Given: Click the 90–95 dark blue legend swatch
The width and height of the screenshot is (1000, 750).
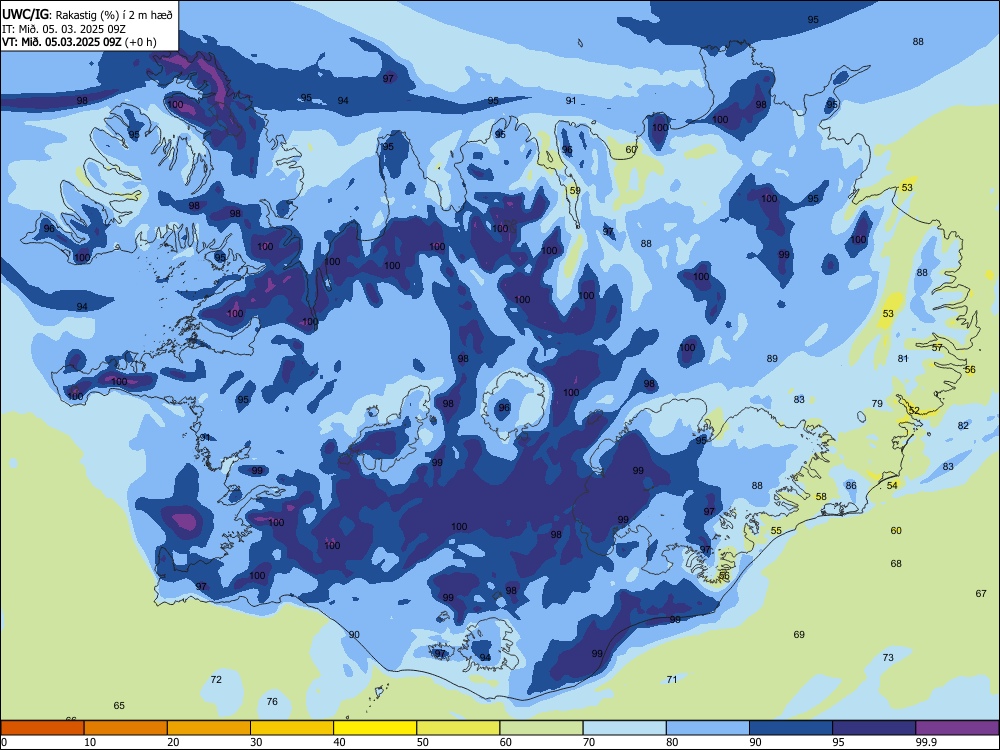Looking at the screenshot, I should click(791, 728).
